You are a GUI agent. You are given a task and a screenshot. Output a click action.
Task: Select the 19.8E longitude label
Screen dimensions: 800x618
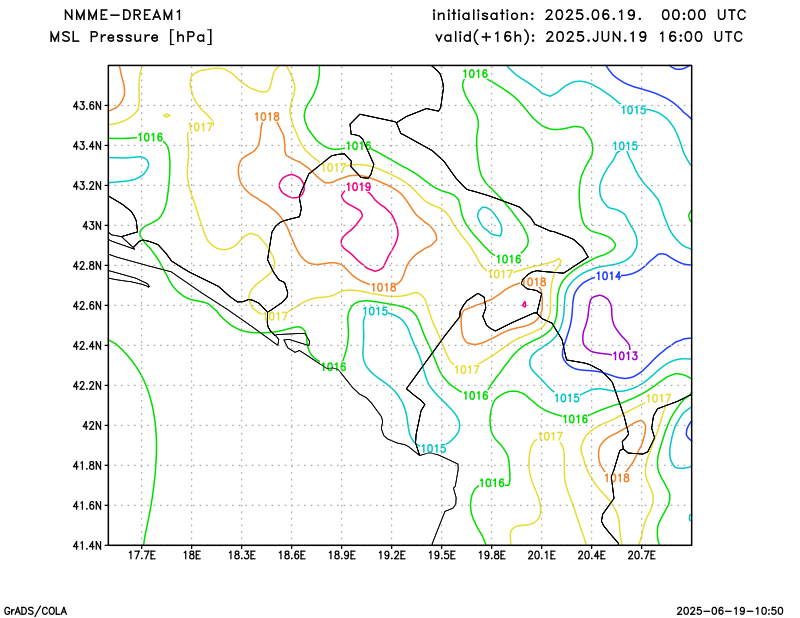pos(491,555)
